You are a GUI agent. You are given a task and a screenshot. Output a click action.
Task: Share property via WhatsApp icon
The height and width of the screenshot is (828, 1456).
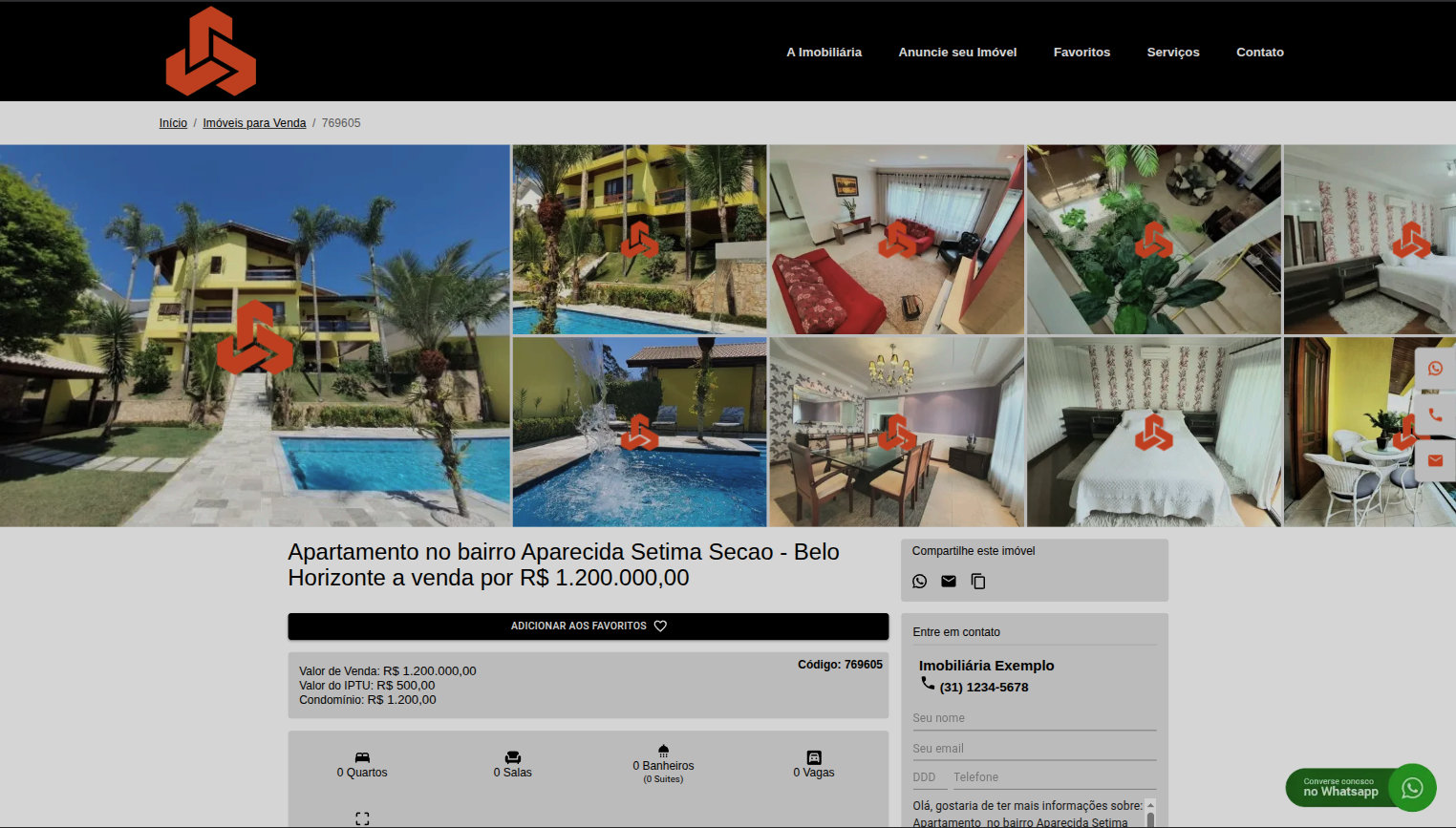click(919, 582)
